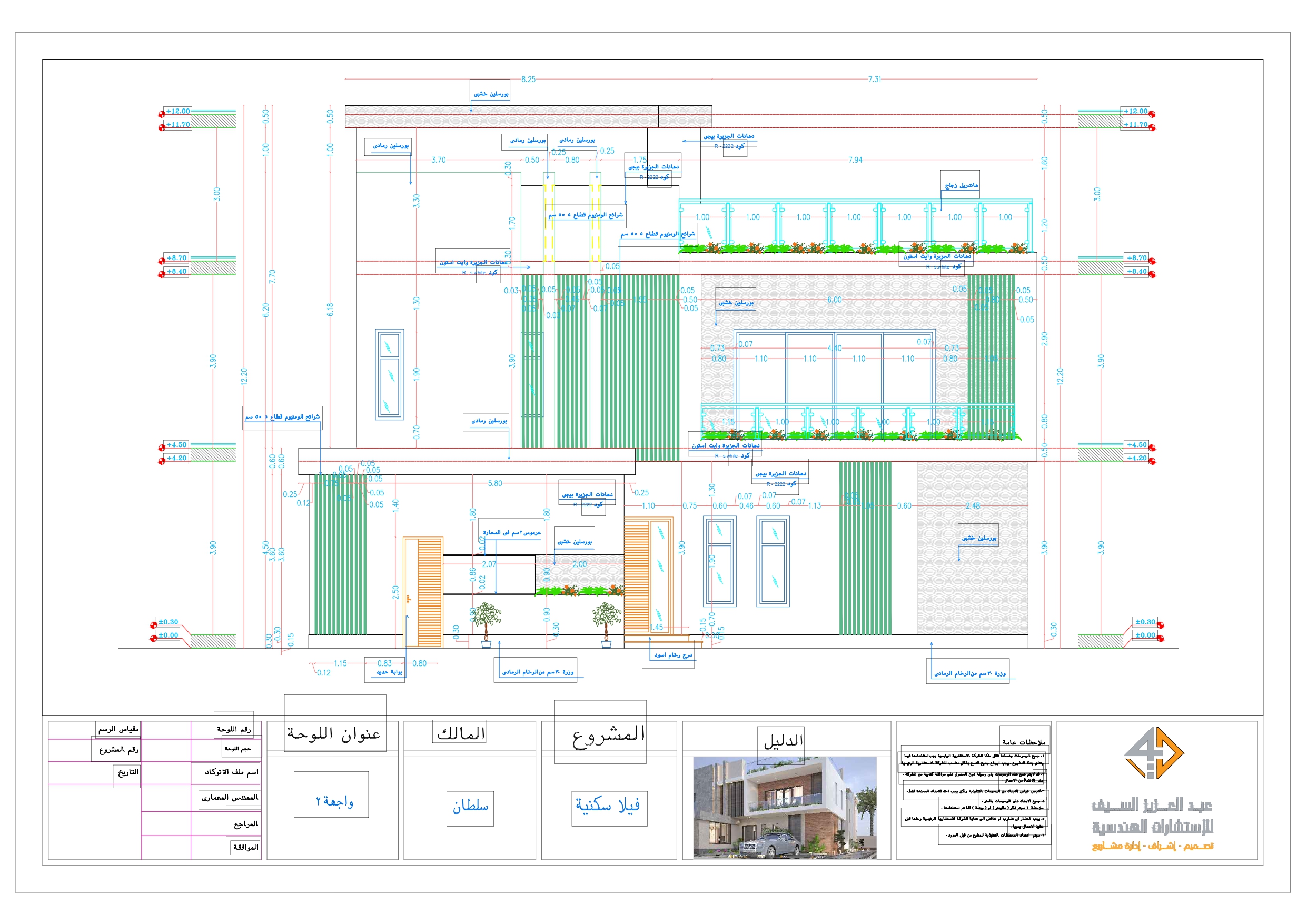Select the هاندريل زجاج glass handrail callout

(962, 187)
